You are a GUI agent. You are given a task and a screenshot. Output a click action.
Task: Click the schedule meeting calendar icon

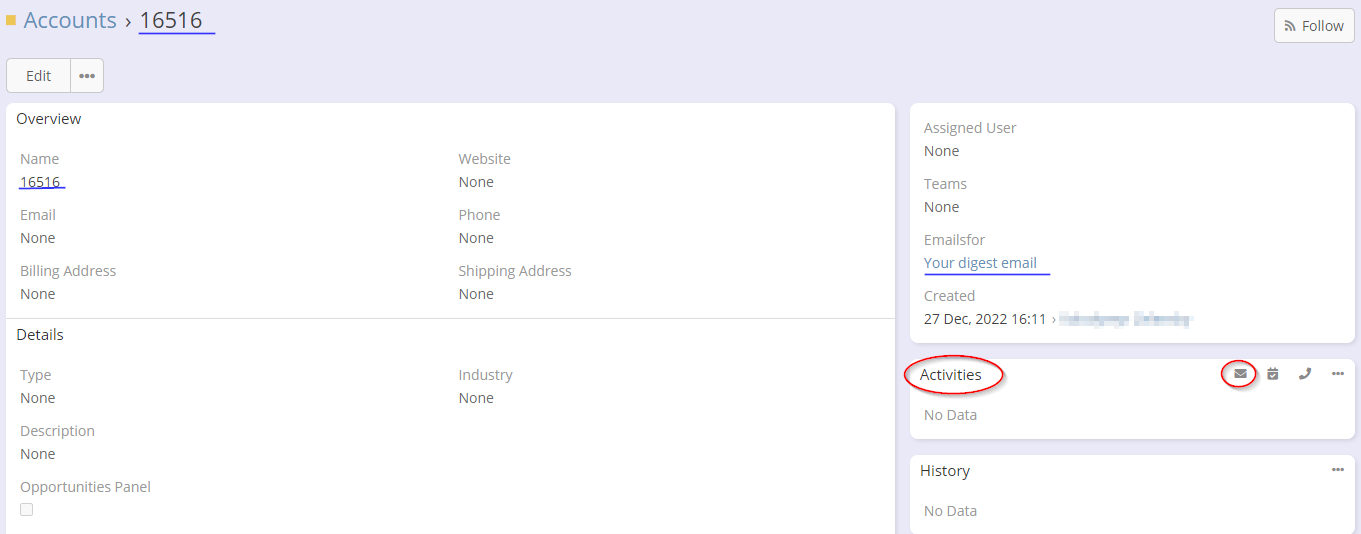pos(1272,374)
